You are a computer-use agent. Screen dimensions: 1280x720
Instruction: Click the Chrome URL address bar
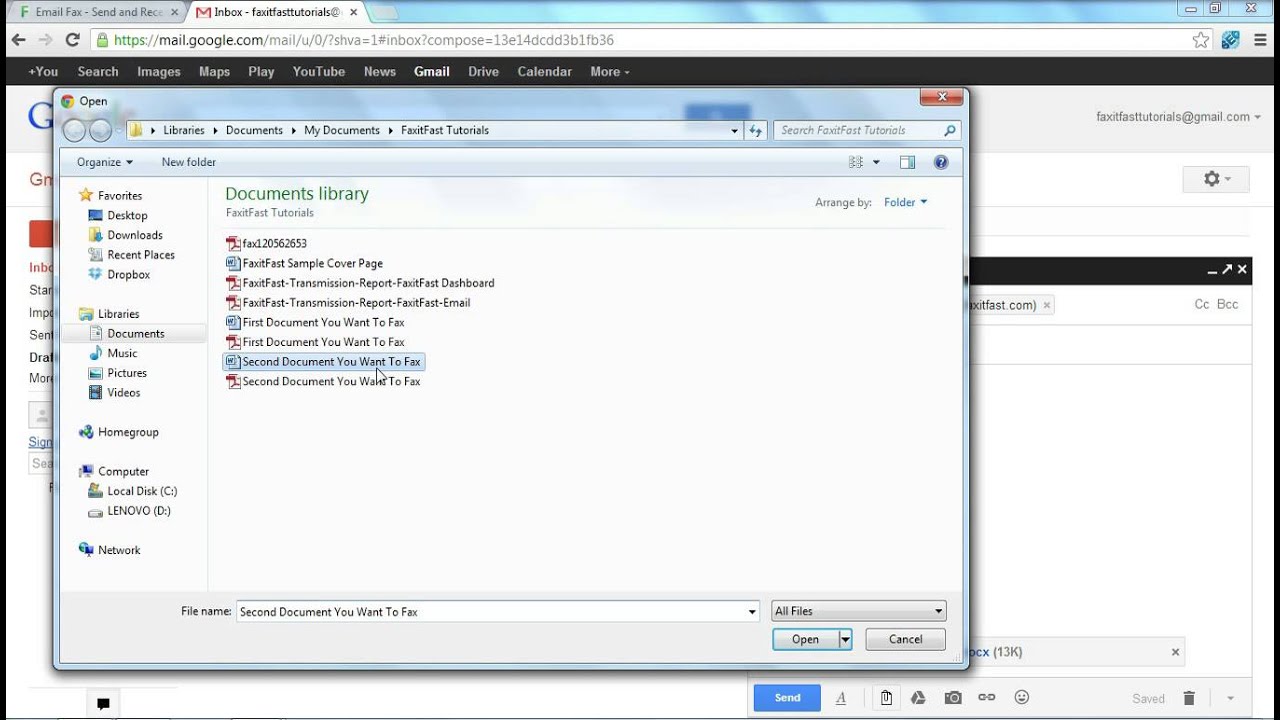[640, 40]
